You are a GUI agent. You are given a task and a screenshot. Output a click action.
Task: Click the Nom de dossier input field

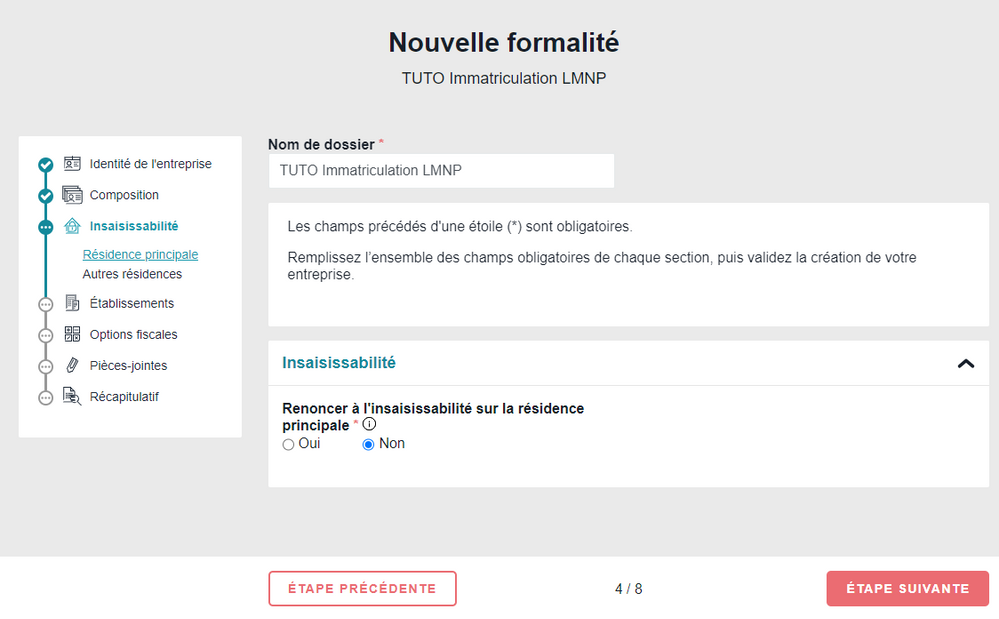click(441, 171)
